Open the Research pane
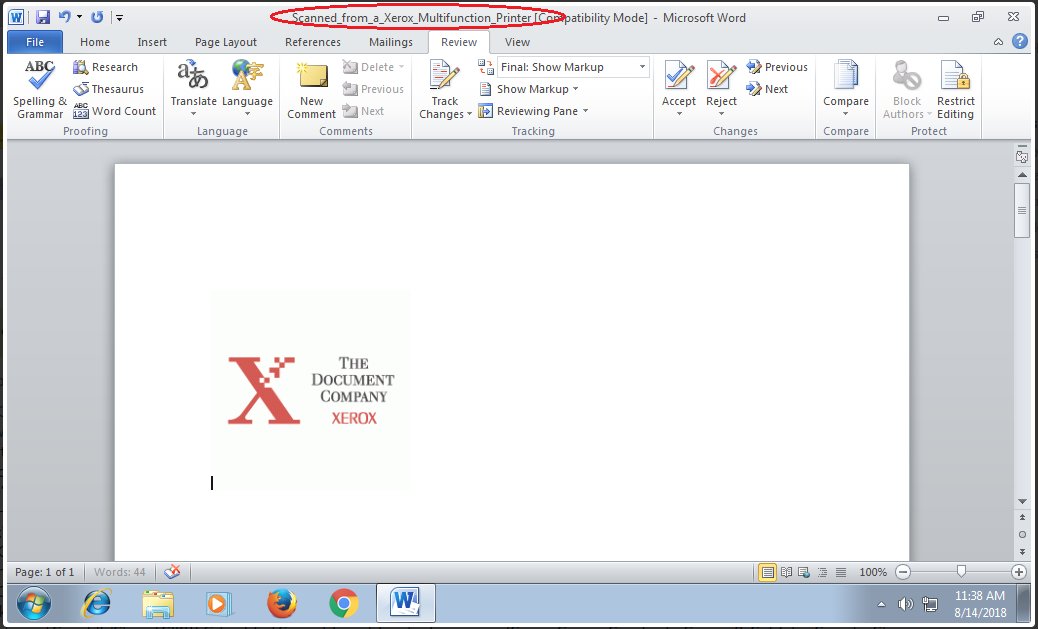The height and width of the screenshot is (629, 1038). click(x=105, y=67)
